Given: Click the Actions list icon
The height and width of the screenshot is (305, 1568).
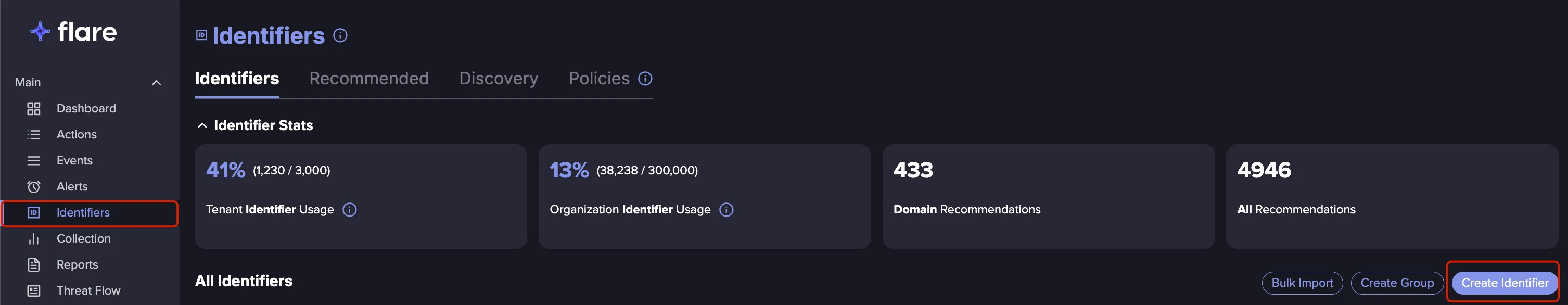Looking at the screenshot, I should [x=33, y=134].
